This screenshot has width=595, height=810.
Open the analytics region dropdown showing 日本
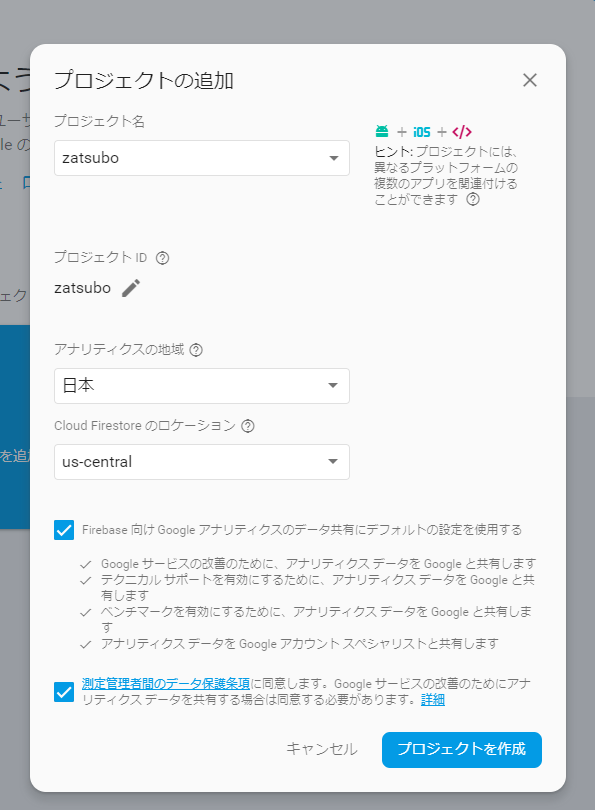click(x=201, y=385)
